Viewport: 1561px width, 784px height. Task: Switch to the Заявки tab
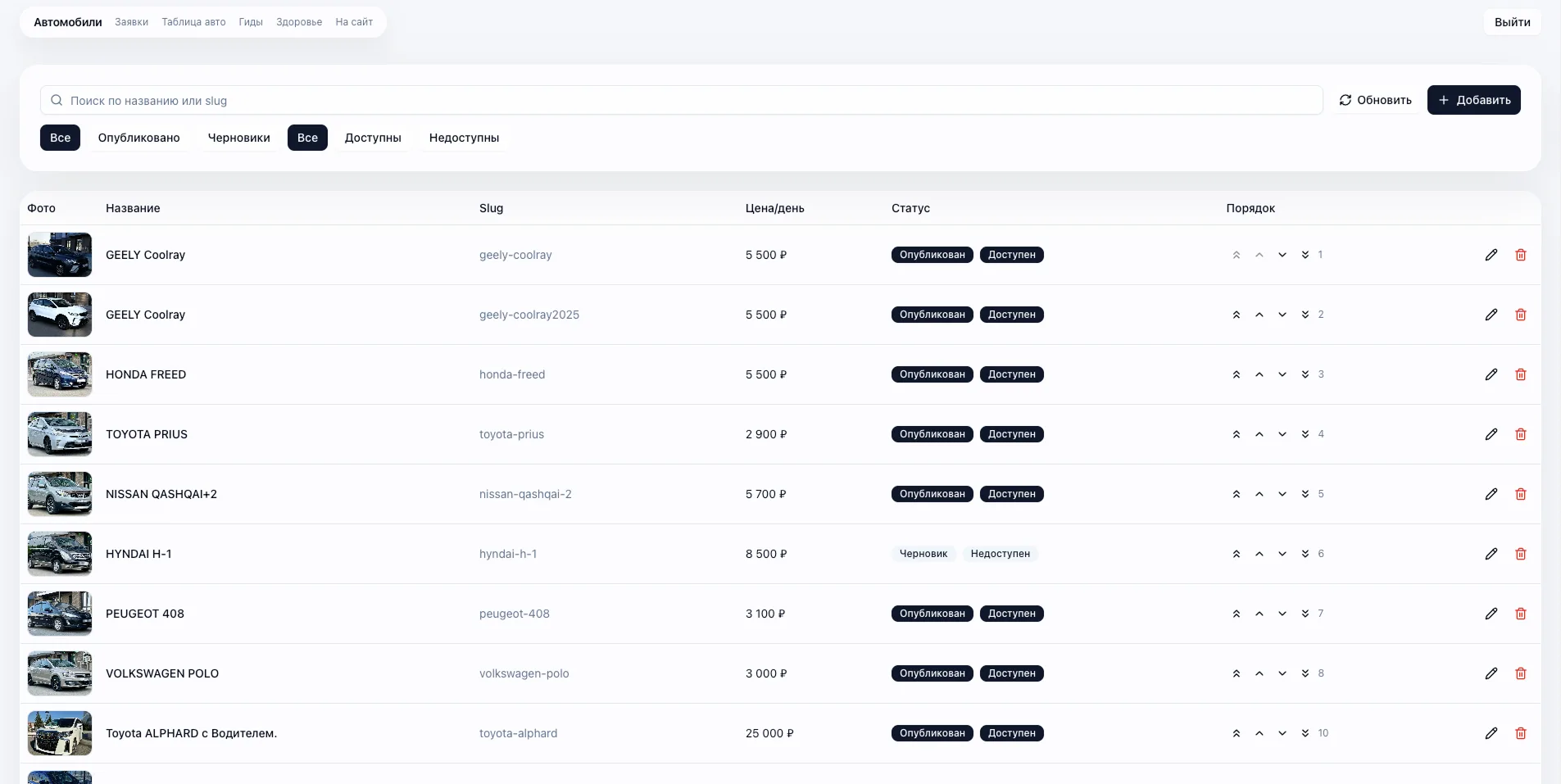coord(132,22)
